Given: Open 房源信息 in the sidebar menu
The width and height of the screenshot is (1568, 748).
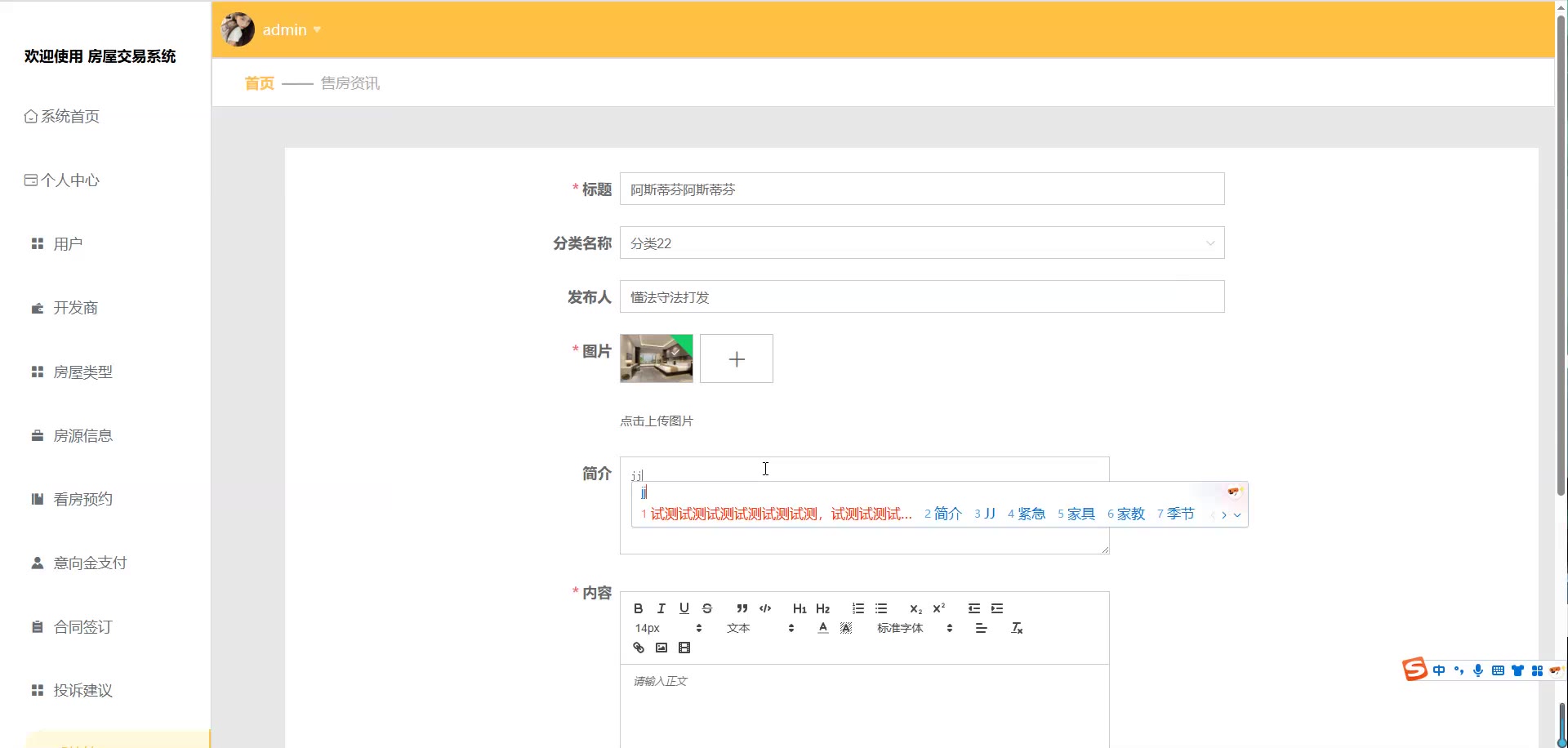Looking at the screenshot, I should click(x=82, y=436).
